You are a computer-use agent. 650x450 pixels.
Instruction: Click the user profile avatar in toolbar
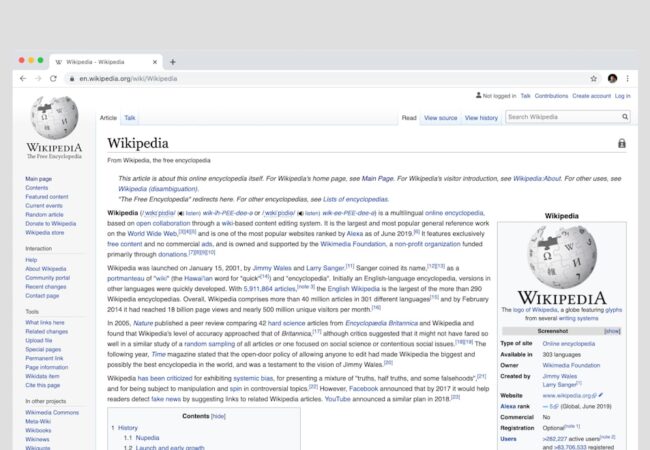pos(612,78)
